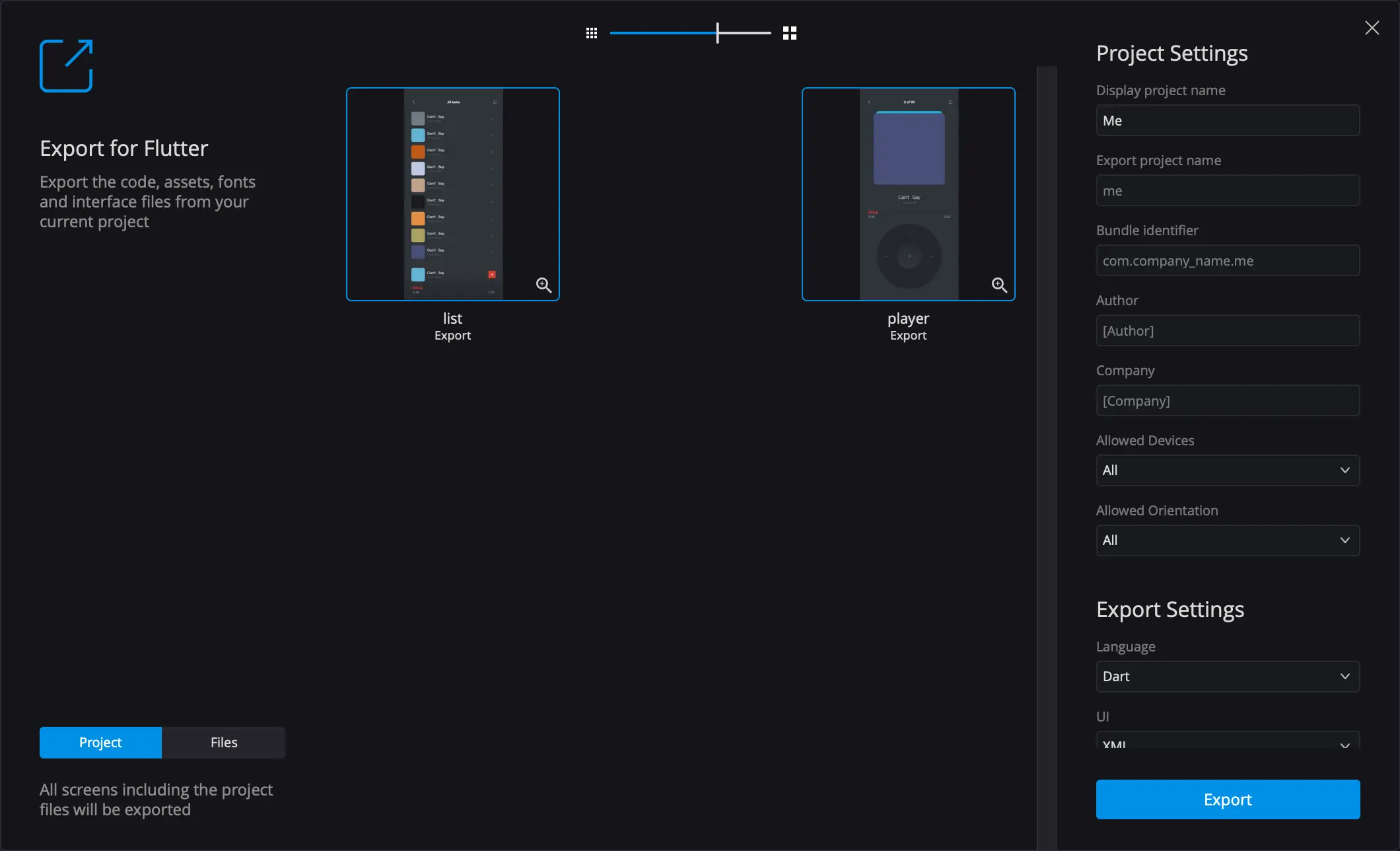Click the Author text field
Image resolution: width=1400 pixels, height=851 pixels.
tap(1227, 331)
